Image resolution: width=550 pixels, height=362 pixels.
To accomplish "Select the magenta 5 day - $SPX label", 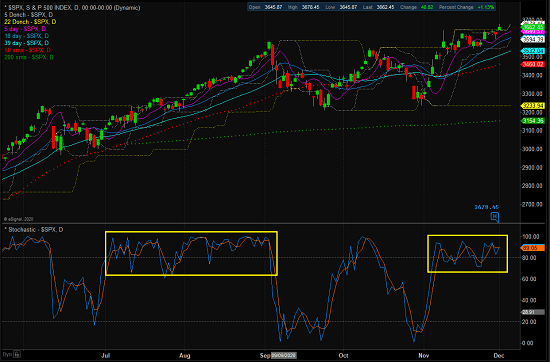I will (25, 29).
